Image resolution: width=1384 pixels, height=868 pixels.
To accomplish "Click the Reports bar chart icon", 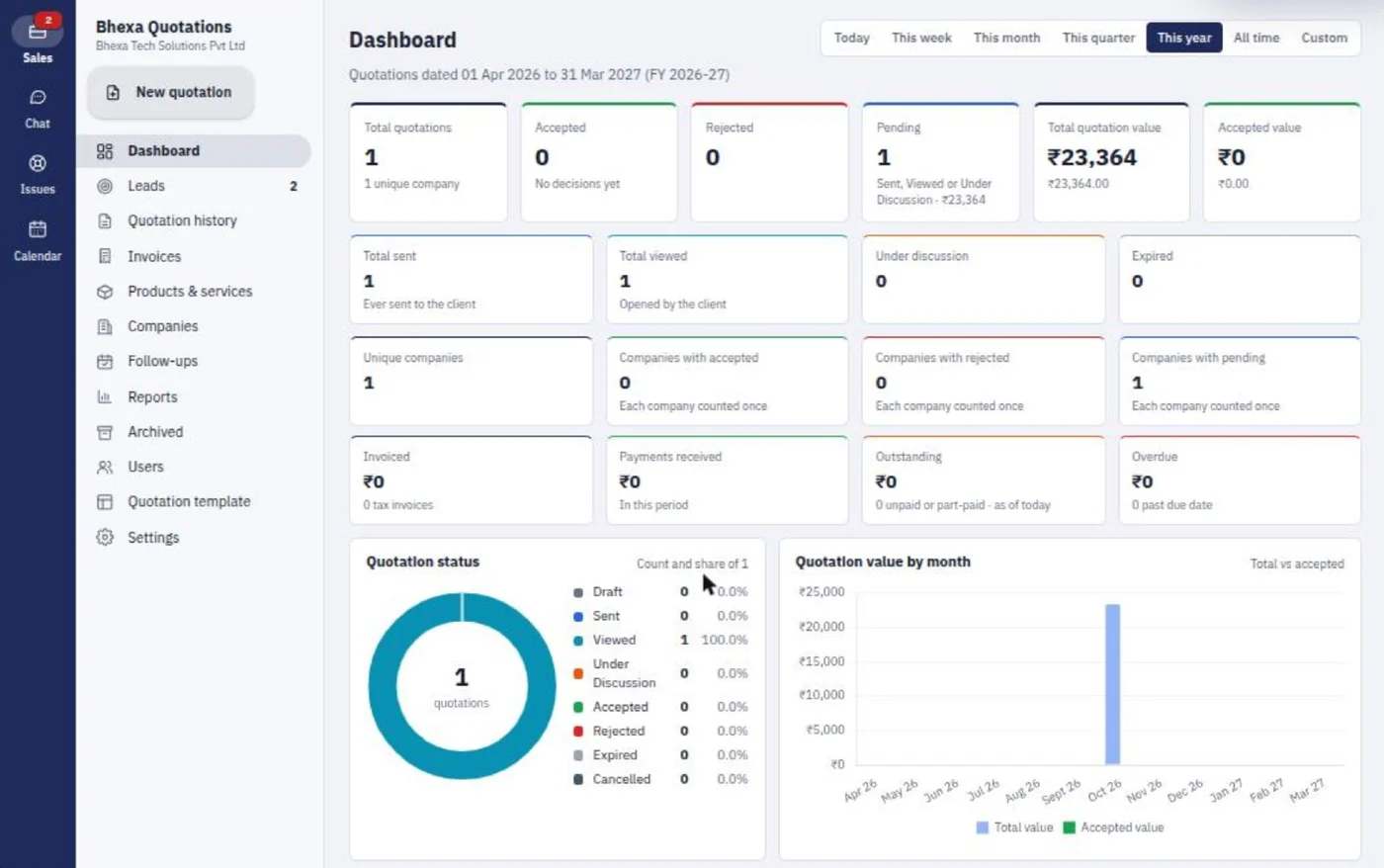I will click(105, 396).
